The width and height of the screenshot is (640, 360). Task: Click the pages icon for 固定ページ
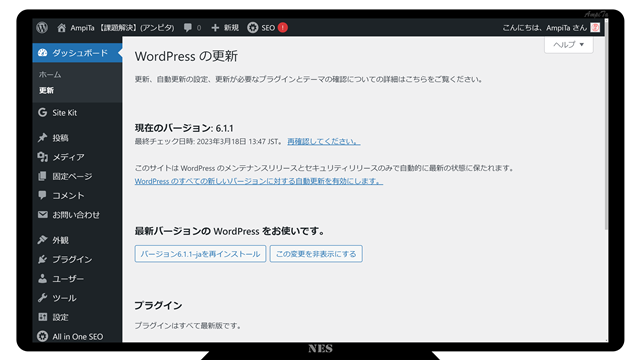[42, 176]
